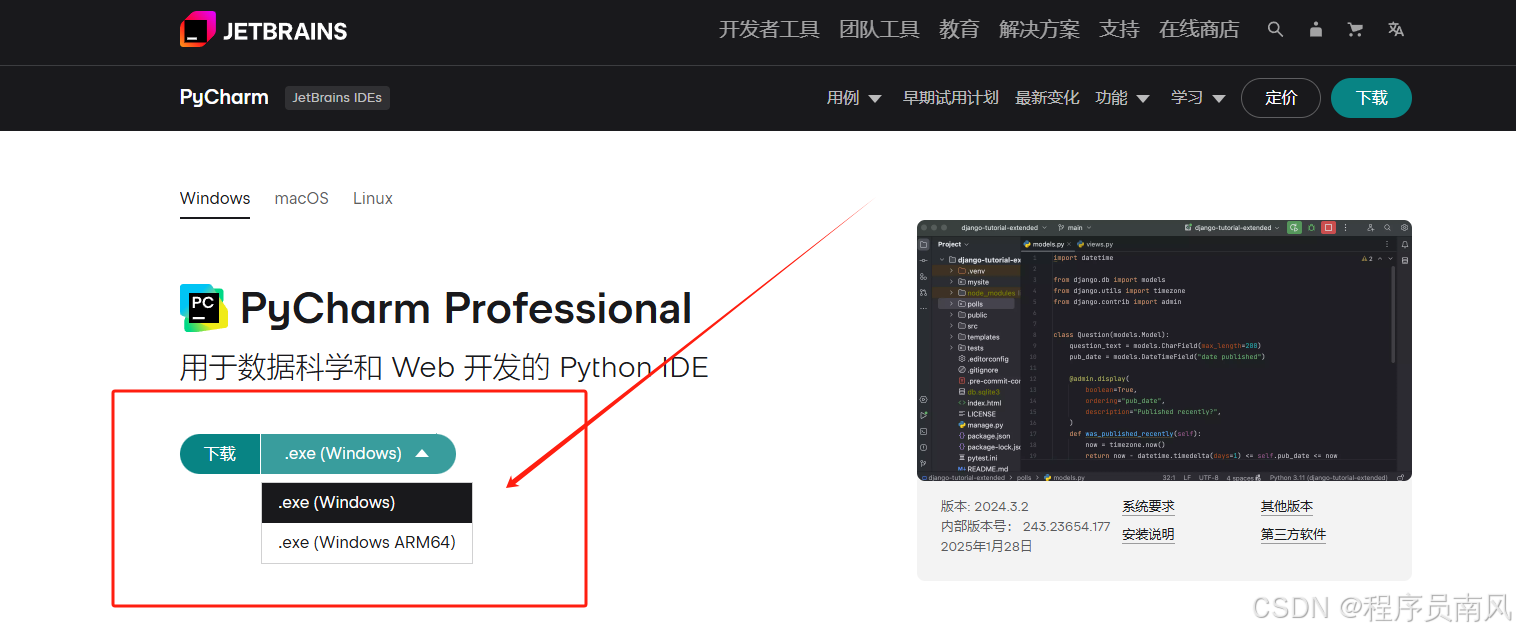Screen dimensions: 1516x634
Task: Expand the 功能 dropdown
Action: (x=1122, y=98)
